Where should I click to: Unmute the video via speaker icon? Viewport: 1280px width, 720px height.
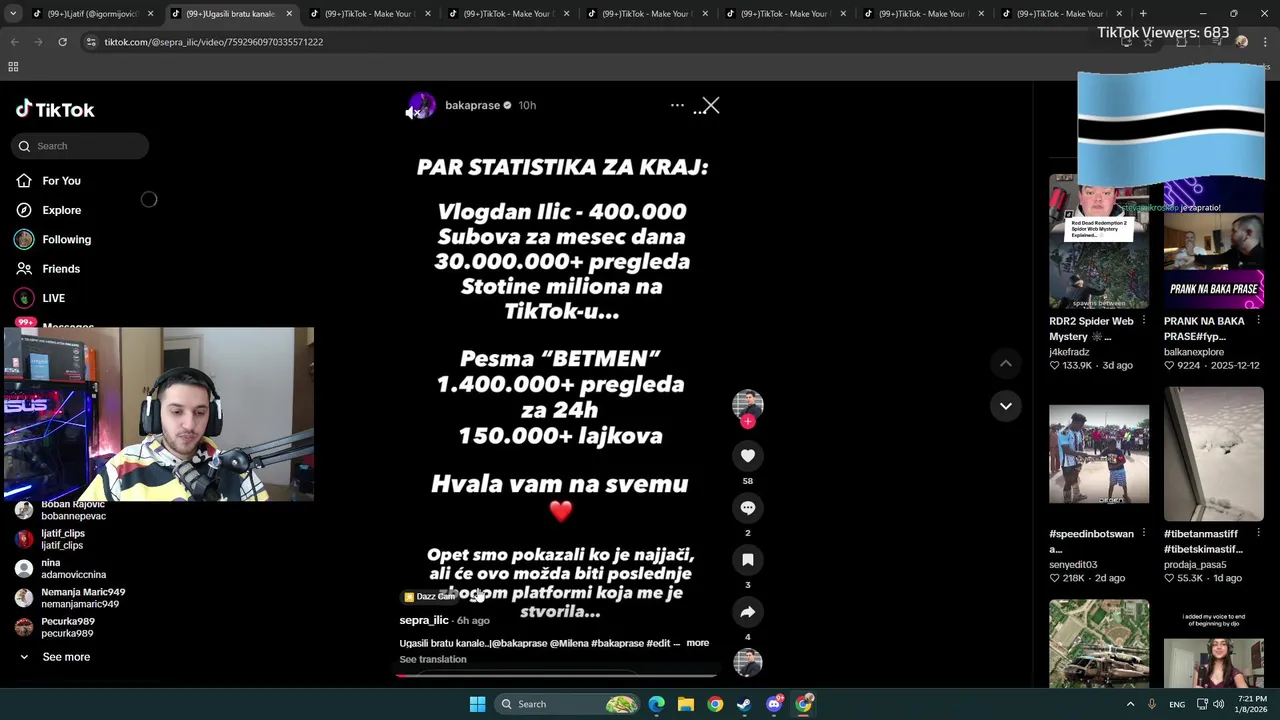[x=413, y=112]
